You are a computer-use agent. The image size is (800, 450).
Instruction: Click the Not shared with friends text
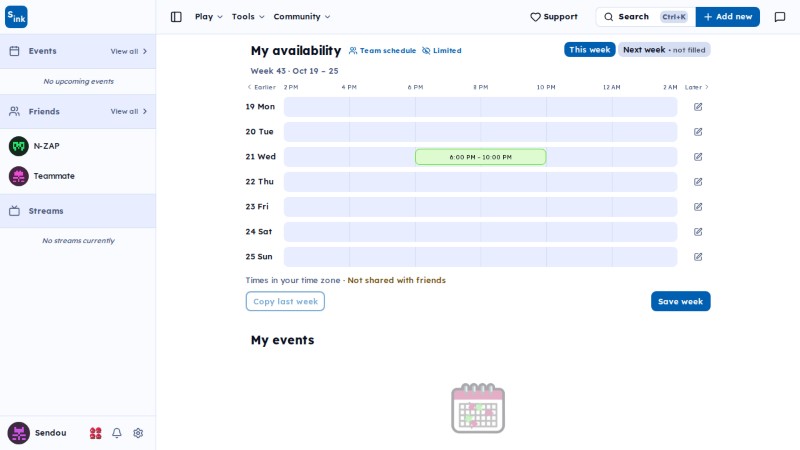[x=396, y=280]
